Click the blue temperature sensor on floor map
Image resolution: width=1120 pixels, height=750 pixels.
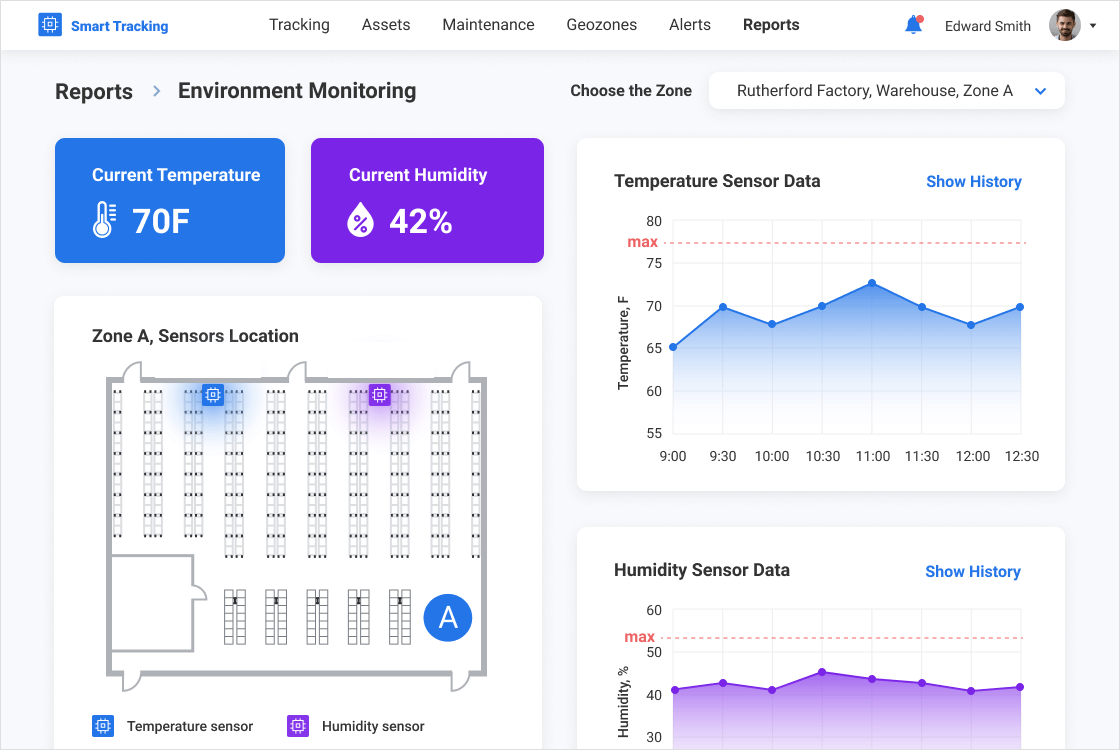coord(212,395)
